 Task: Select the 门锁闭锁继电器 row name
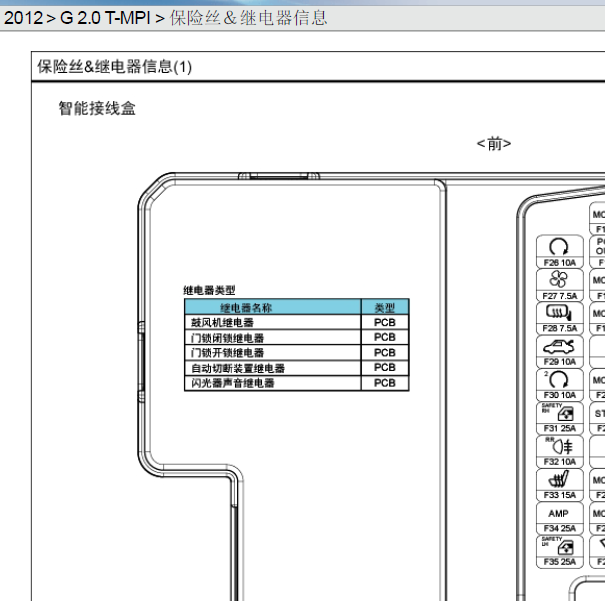pos(228,338)
